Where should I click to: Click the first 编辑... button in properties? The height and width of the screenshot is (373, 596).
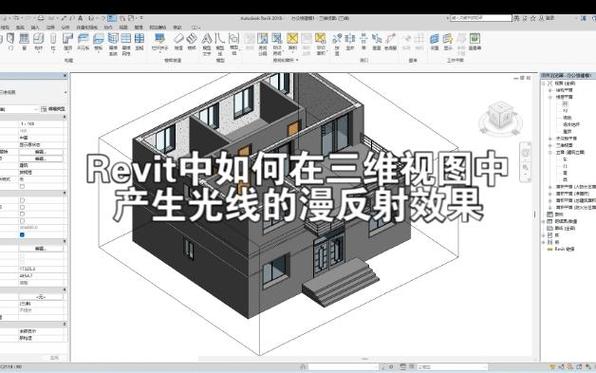(41, 152)
